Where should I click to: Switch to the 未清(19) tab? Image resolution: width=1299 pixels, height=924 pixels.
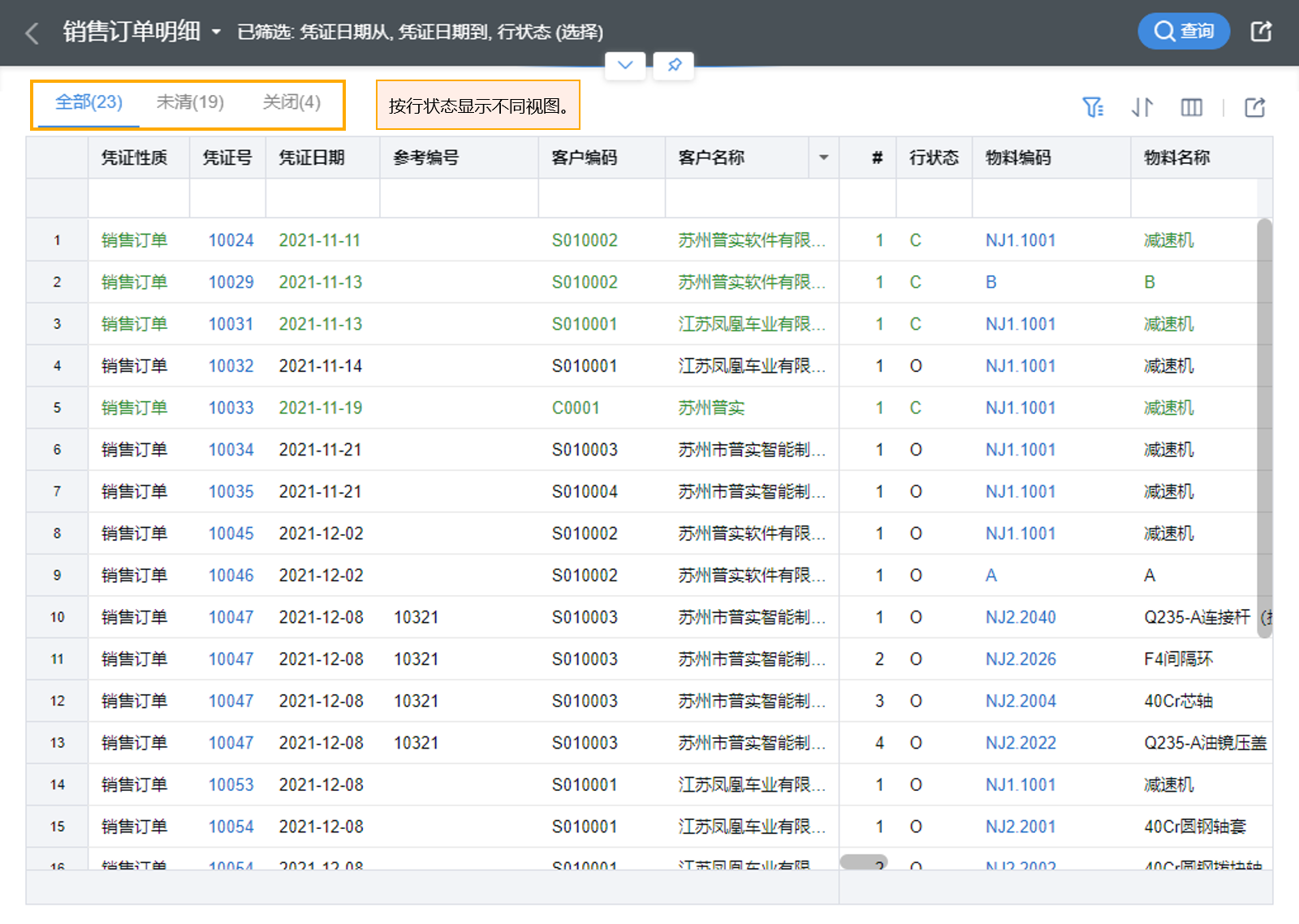click(x=190, y=102)
